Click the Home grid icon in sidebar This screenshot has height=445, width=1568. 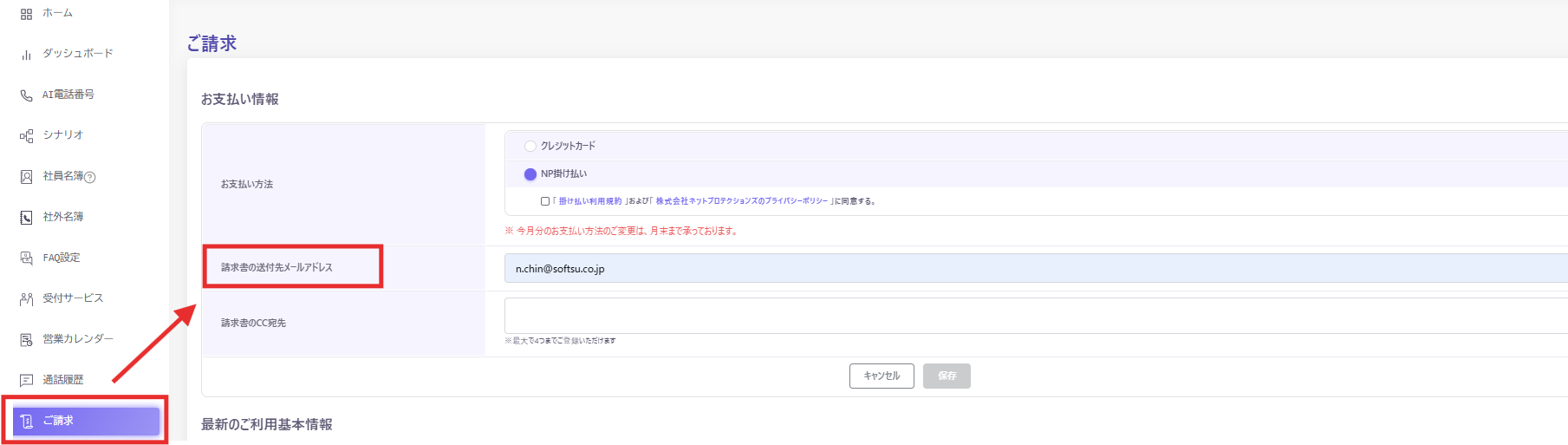coord(26,14)
